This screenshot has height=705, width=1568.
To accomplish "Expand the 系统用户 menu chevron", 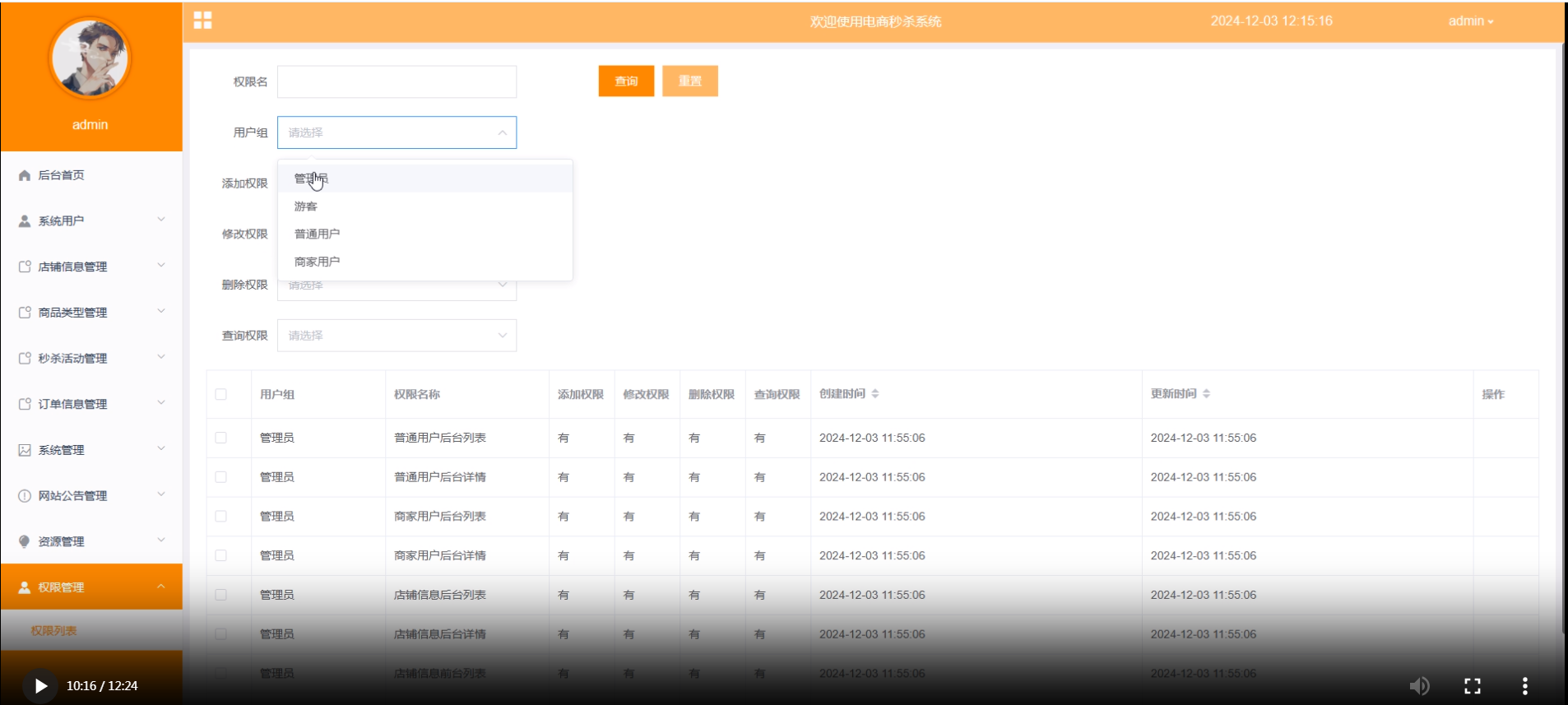I will [x=161, y=220].
